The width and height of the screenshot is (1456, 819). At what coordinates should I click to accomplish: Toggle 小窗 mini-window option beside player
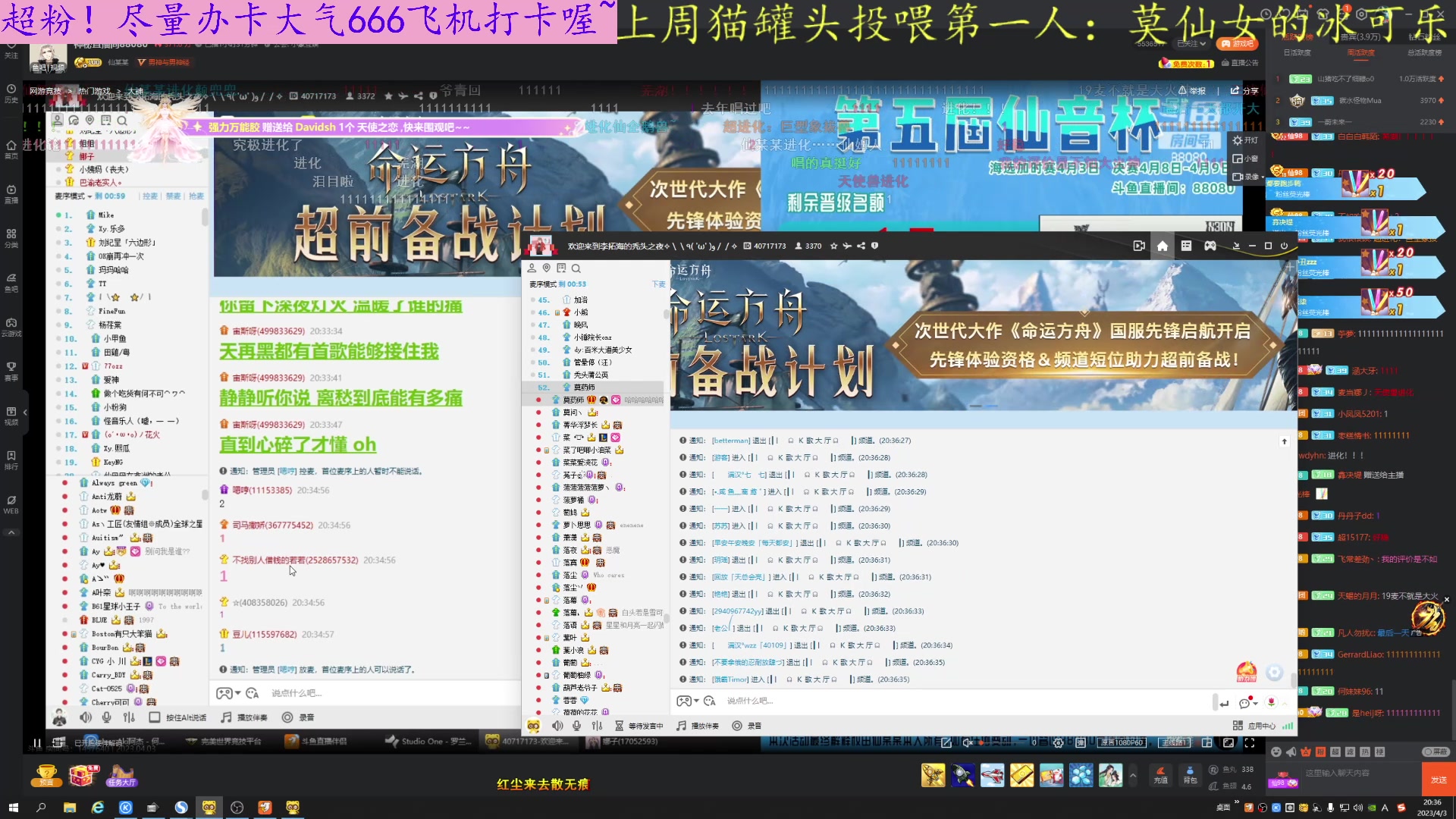click(1245, 158)
